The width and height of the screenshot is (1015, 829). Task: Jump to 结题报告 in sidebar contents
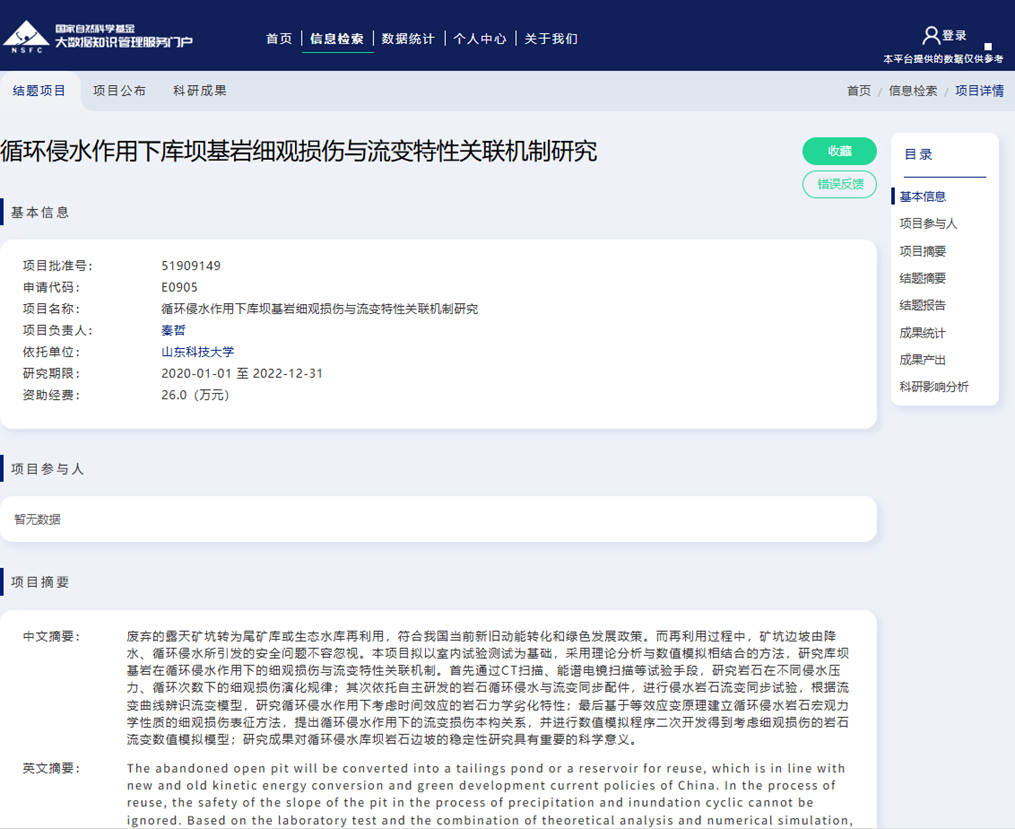[x=922, y=306]
